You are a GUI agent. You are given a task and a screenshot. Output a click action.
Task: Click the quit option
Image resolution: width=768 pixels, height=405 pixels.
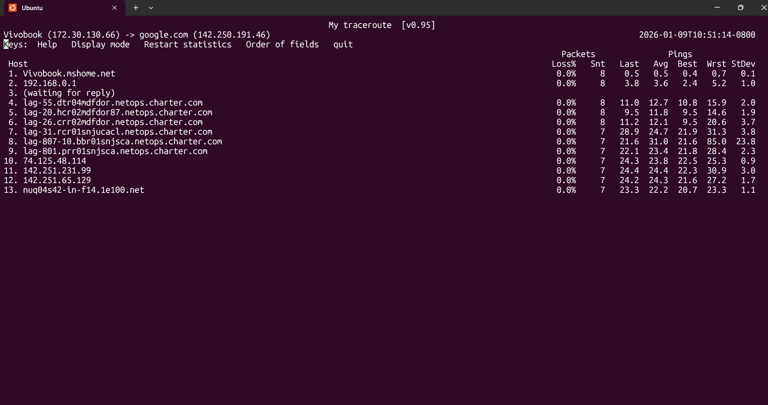(343, 45)
